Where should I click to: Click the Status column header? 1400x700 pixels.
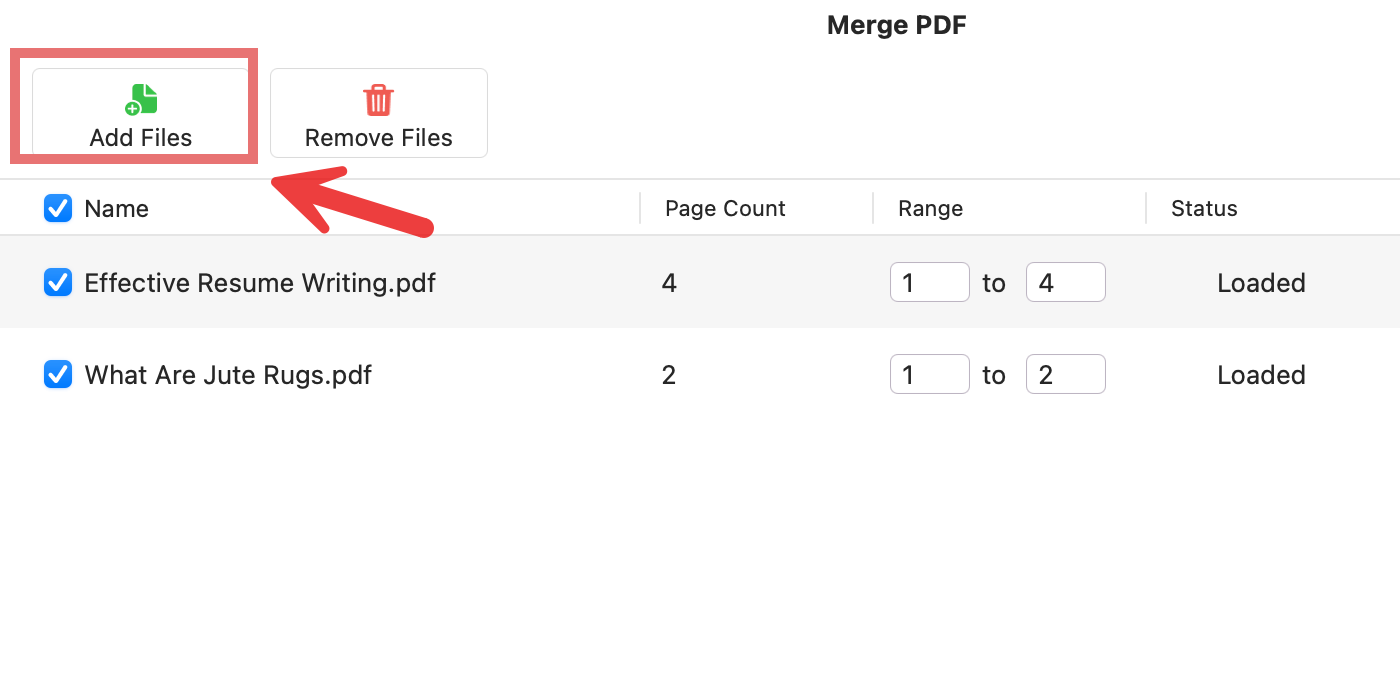coord(1204,209)
